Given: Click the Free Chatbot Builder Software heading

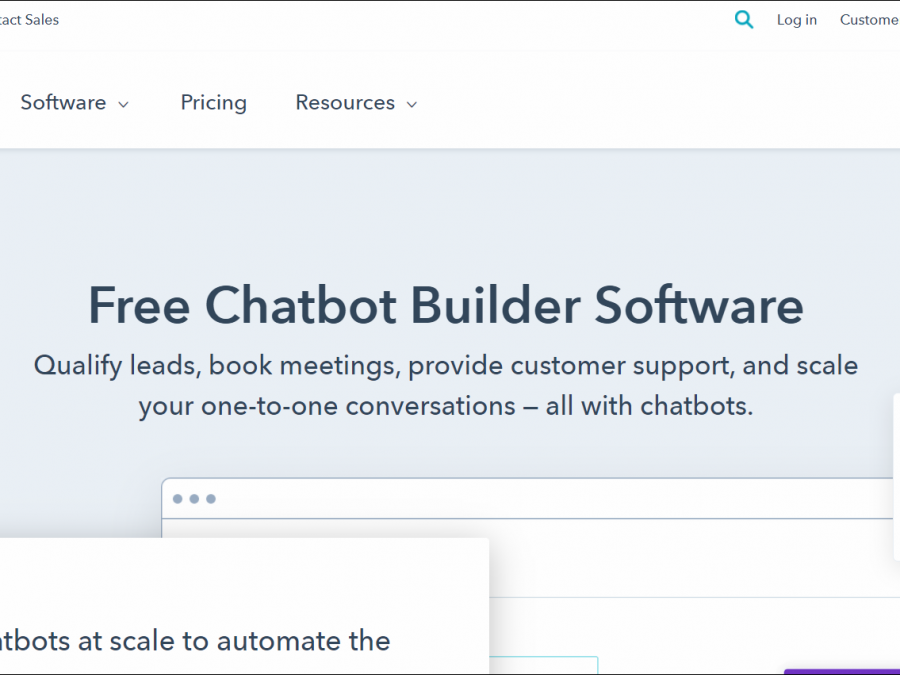Looking at the screenshot, I should 446,305.
